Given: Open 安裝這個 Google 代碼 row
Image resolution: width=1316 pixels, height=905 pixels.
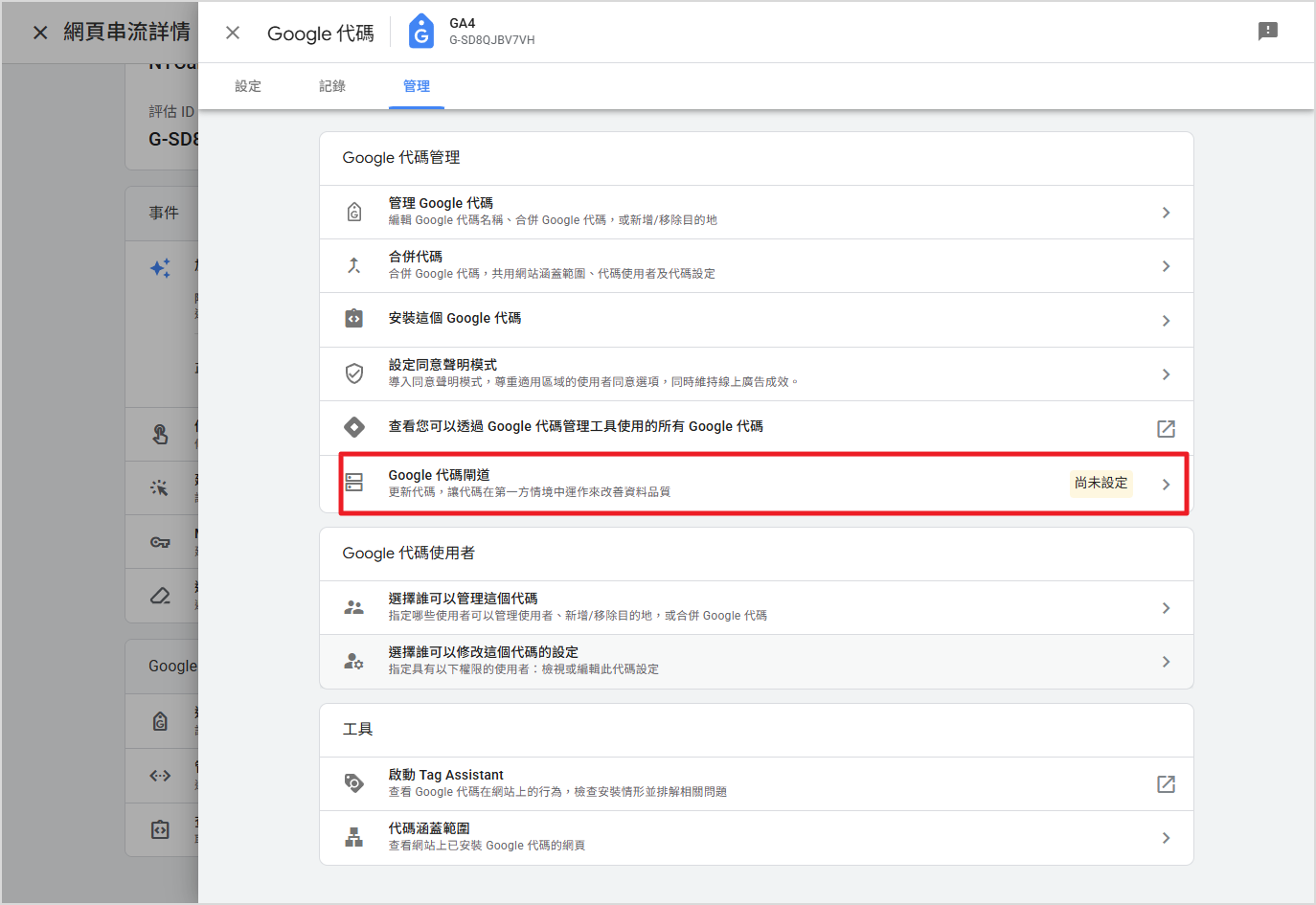Looking at the screenshot, I should pyautogui.click(x=757, y=320).
